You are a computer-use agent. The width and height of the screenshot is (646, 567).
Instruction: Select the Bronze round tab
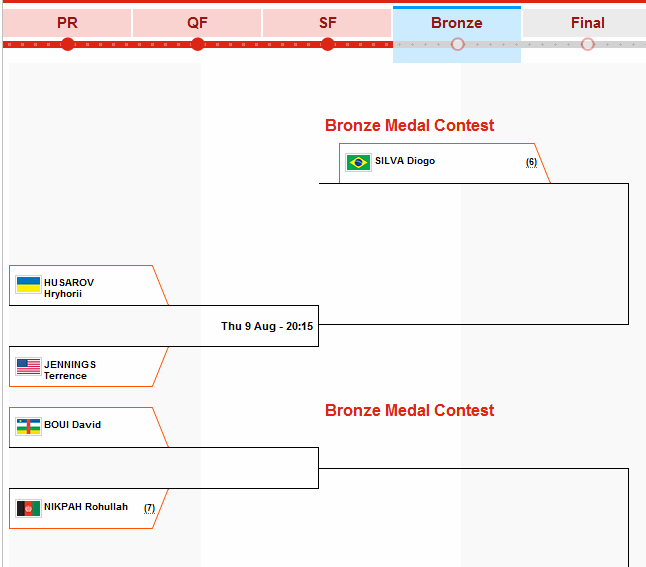pos(457,23)
